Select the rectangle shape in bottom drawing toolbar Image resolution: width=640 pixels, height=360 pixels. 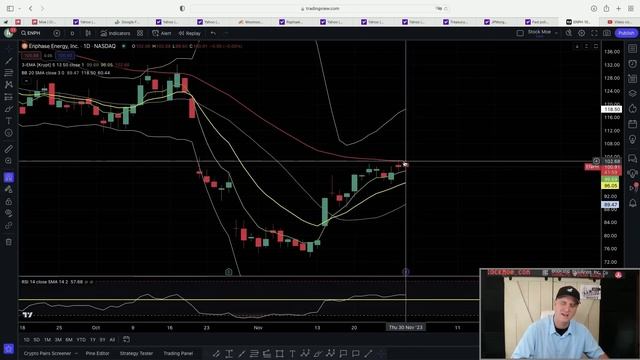pos(280,353)
